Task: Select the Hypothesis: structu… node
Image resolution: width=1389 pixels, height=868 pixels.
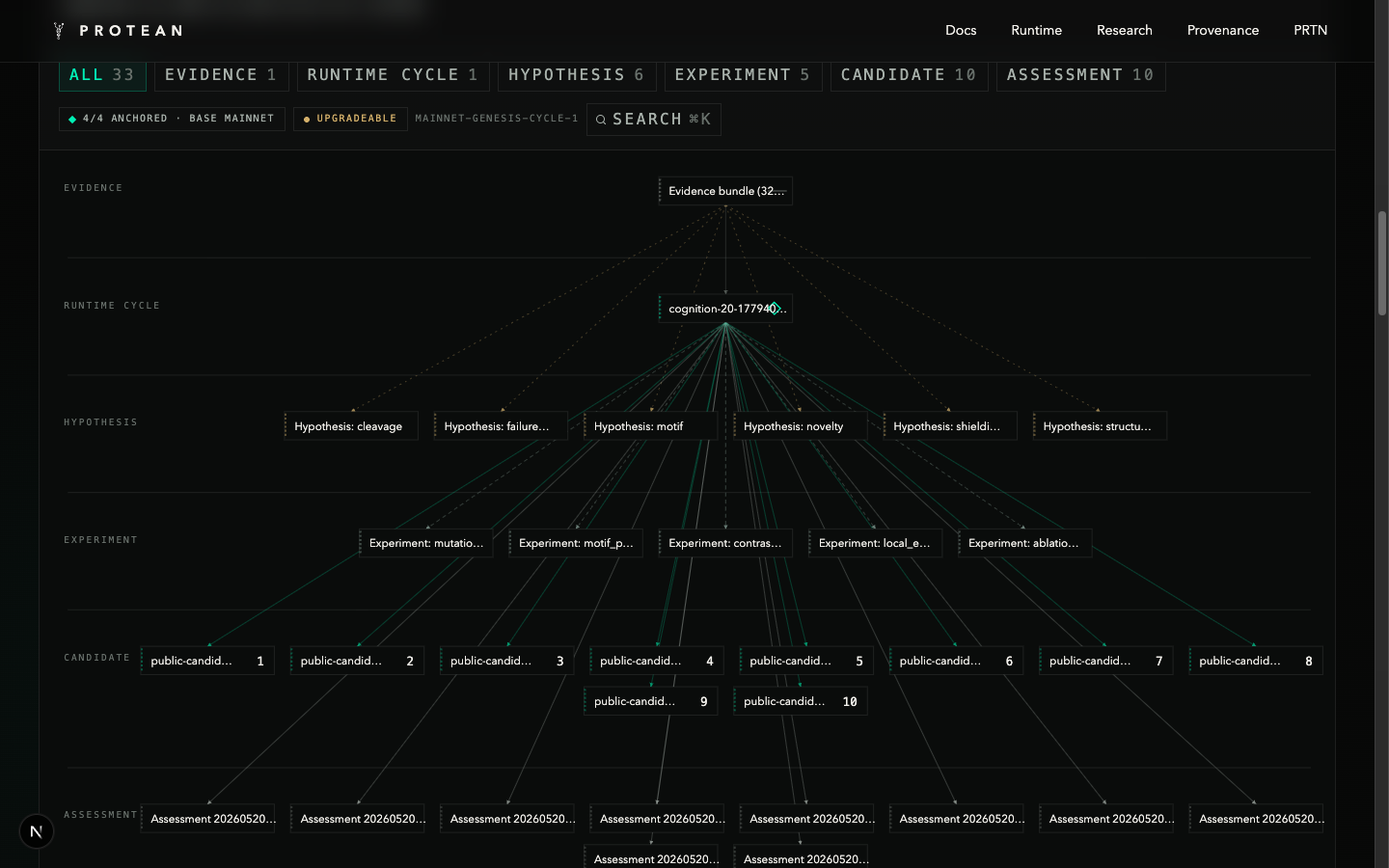Action: 1100,426
